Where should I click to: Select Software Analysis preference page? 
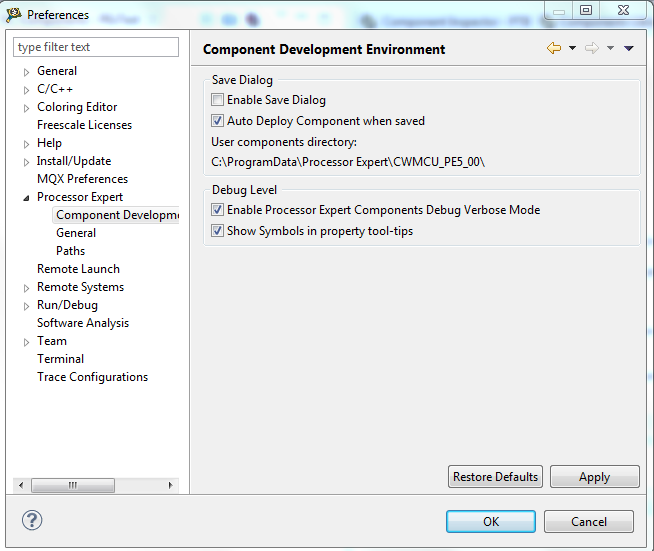click(83, 323)
